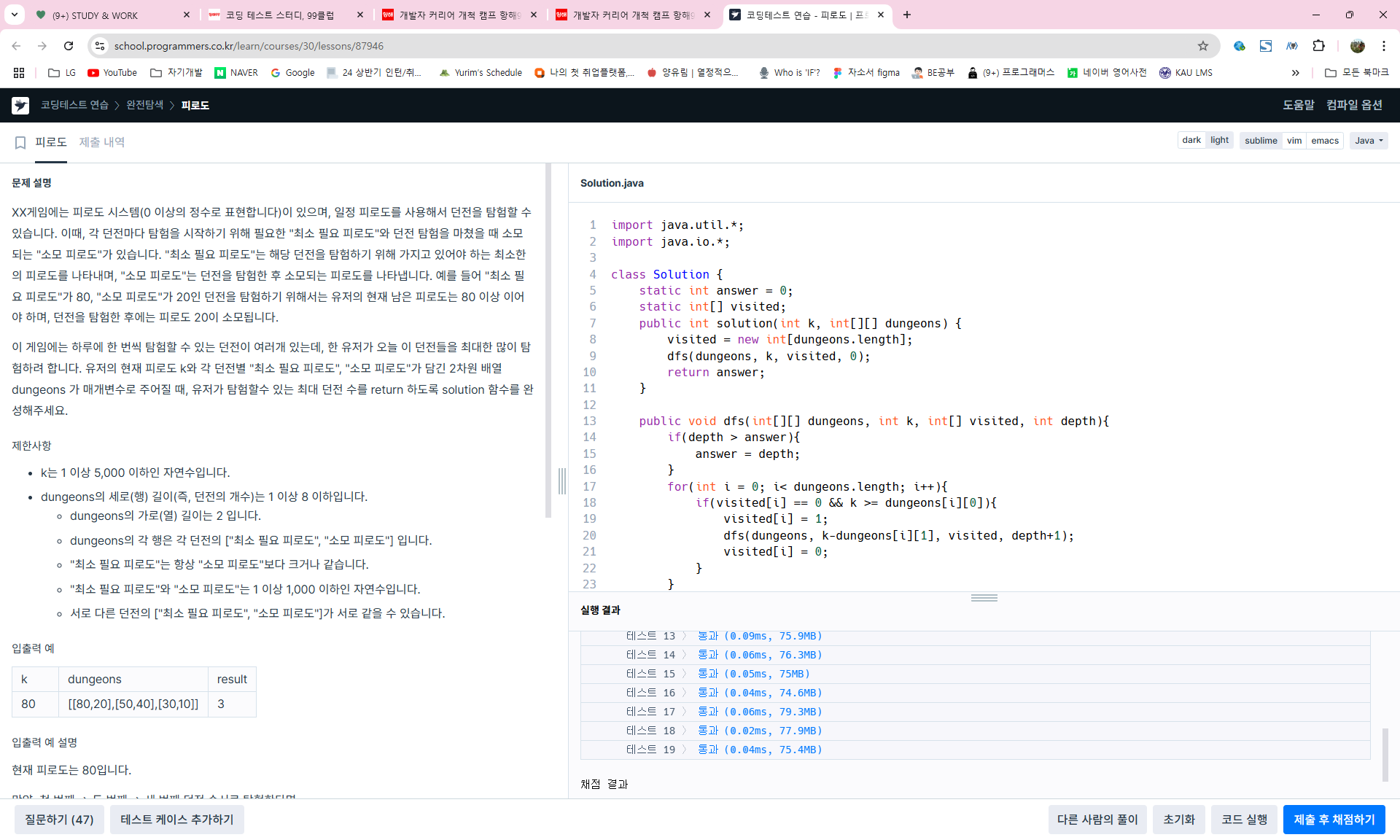The height and width of the screenshot is (840, 1400).
Task: Open the Chrome extensions puzzle icon
Action: click(1318, 46)
